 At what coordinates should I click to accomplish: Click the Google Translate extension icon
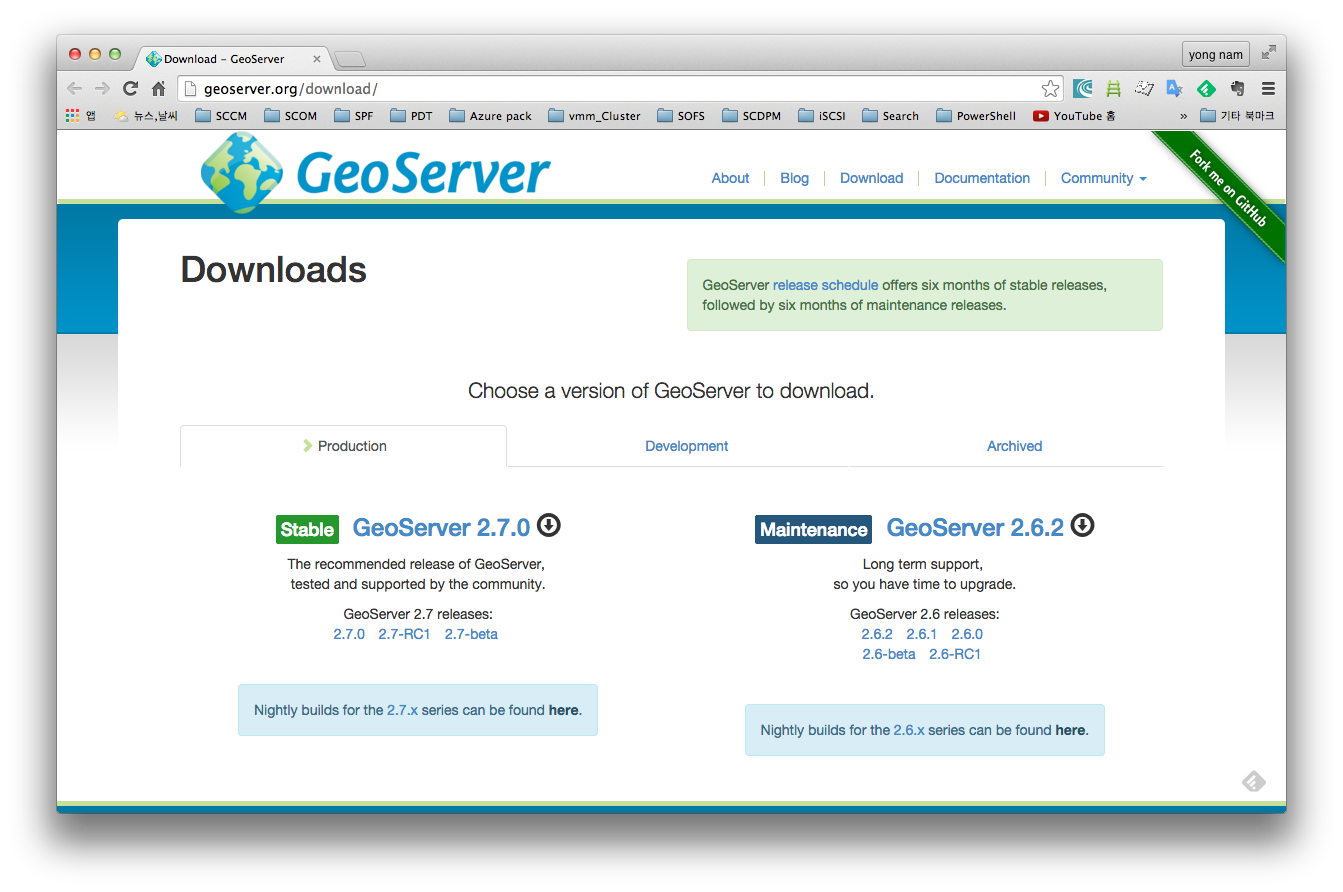click(x=1174, y=88)
